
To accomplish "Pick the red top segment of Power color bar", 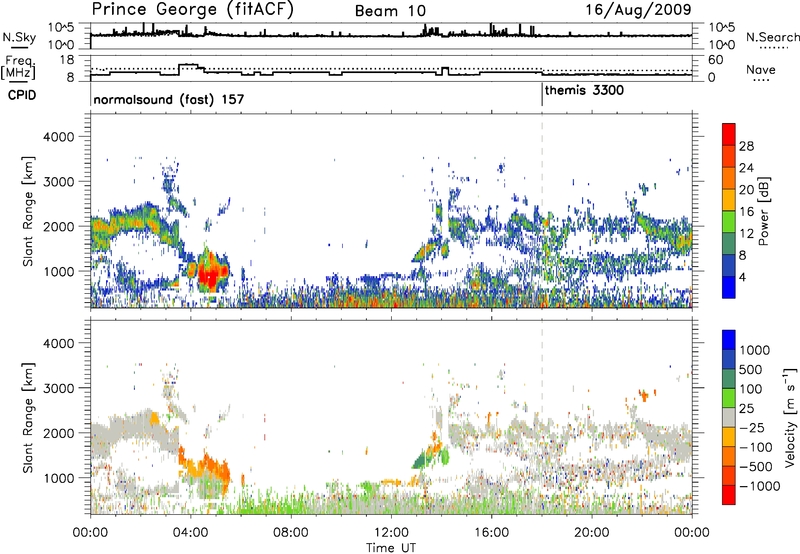I will click(x=729, y=134).
